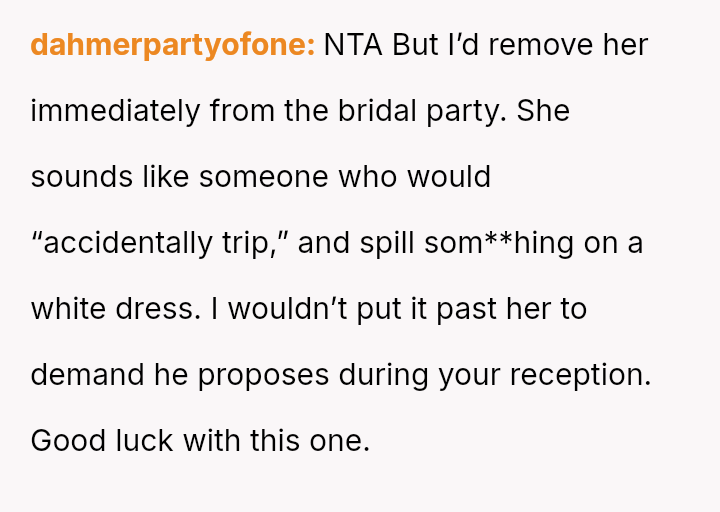Image resolution: width=720 pixels, height=512 pixels.
Task: Click the word She ending line two
Action: tap(543, 111)
